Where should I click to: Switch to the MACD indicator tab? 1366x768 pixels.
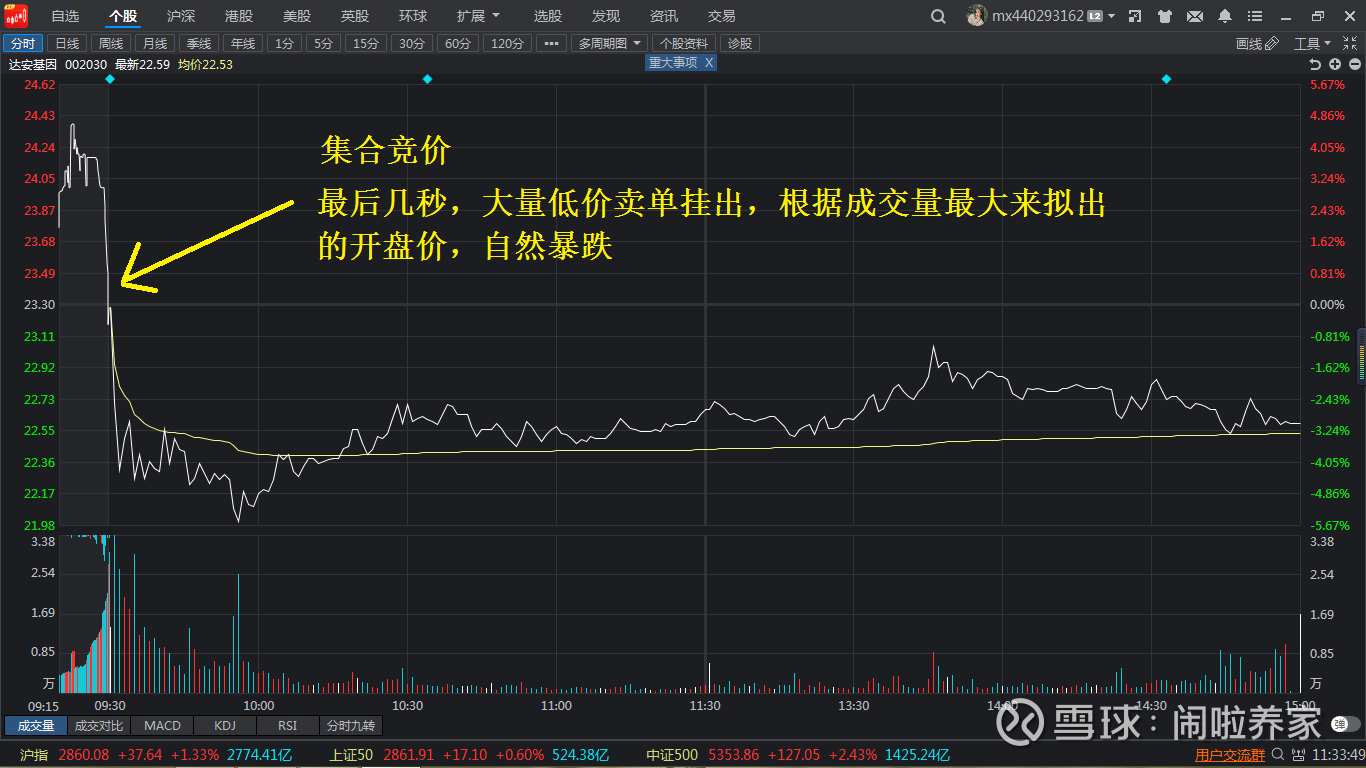coord(161,726)
